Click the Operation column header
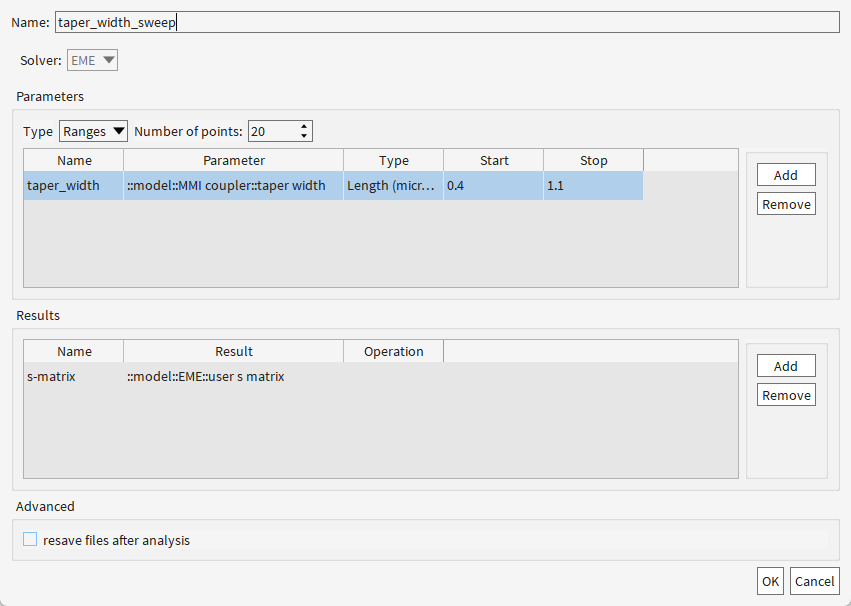The image size is (851, 606). (393, 352)
